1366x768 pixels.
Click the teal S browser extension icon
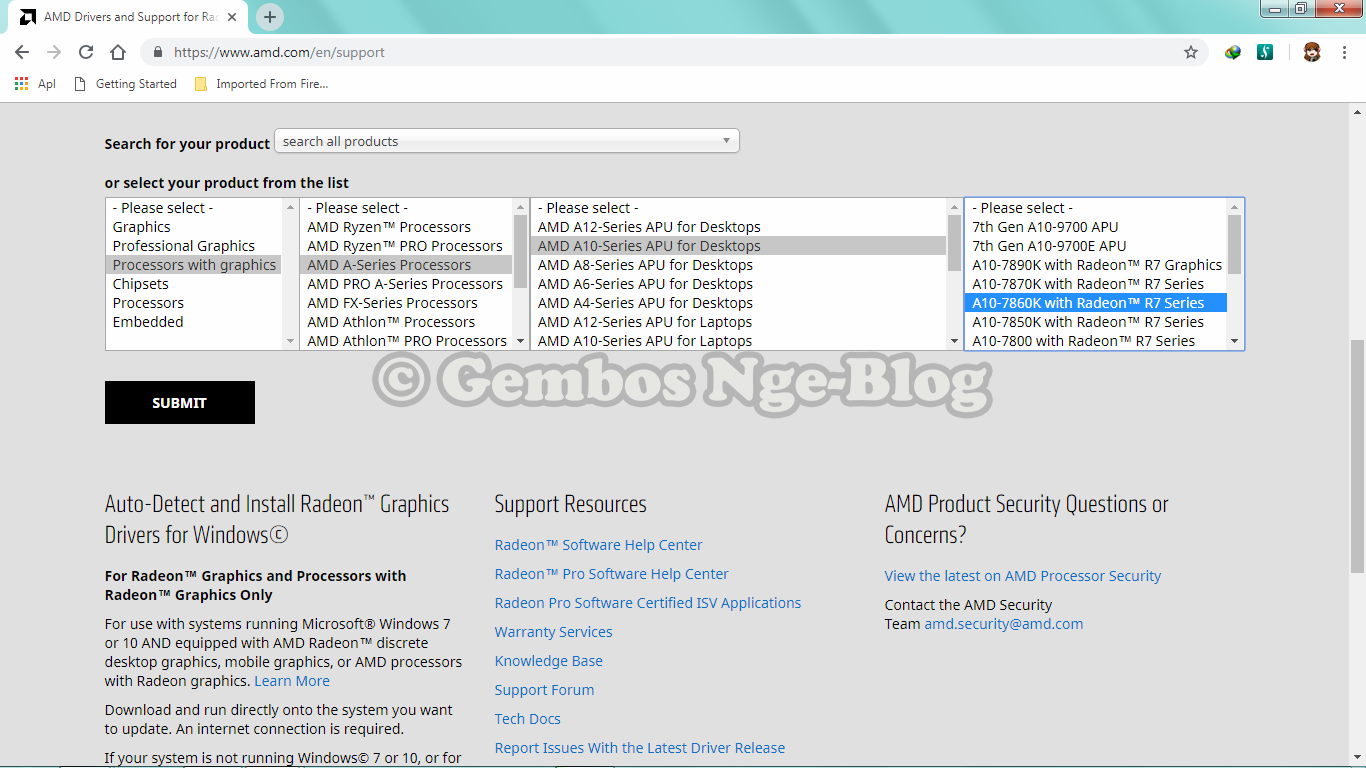tap(1265, 52)
